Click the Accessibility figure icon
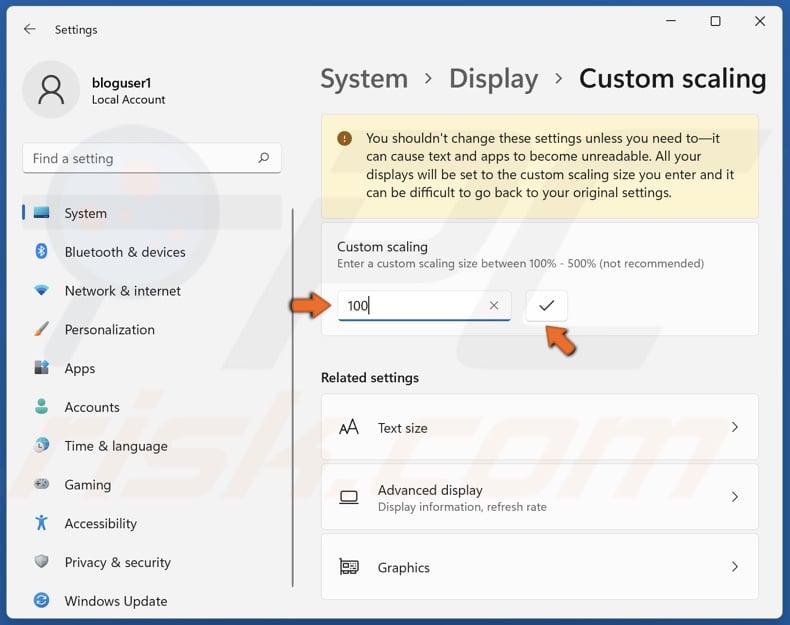This screenshot has width=790, height=625. pos(41,523)
